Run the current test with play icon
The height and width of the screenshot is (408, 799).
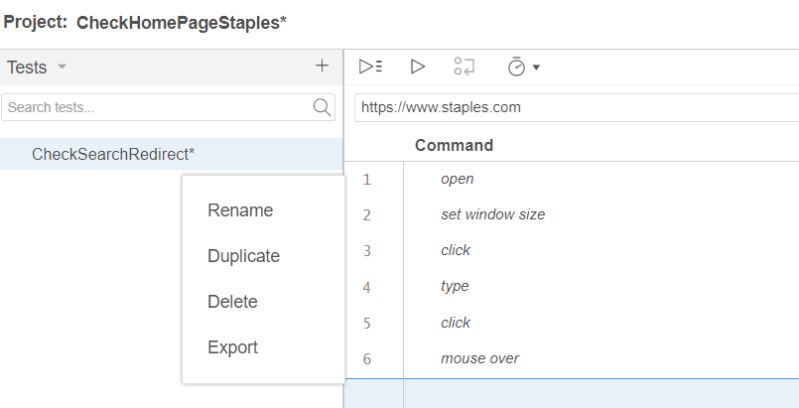coord(418,67)
